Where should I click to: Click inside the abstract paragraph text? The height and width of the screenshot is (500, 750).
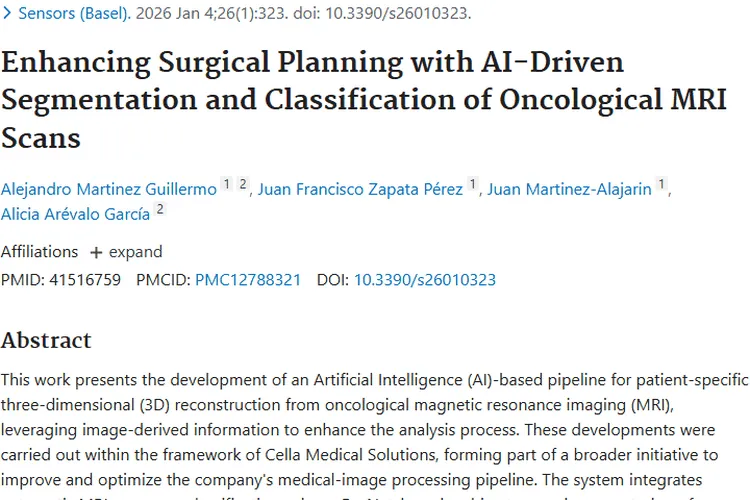point(370,430)
